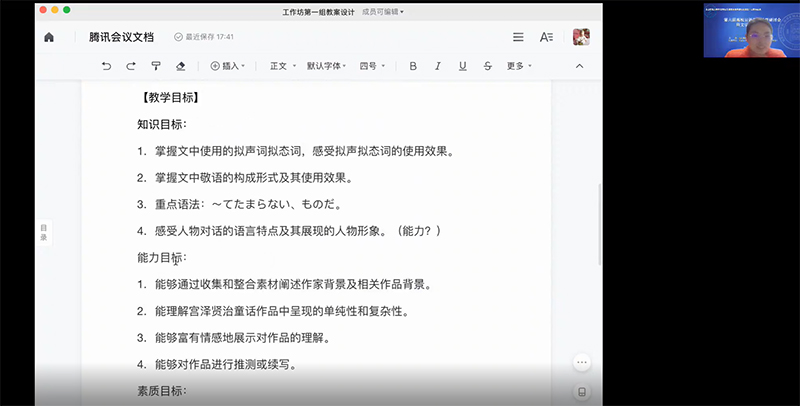Open the 更多 more tools menu

coord(518,66)
